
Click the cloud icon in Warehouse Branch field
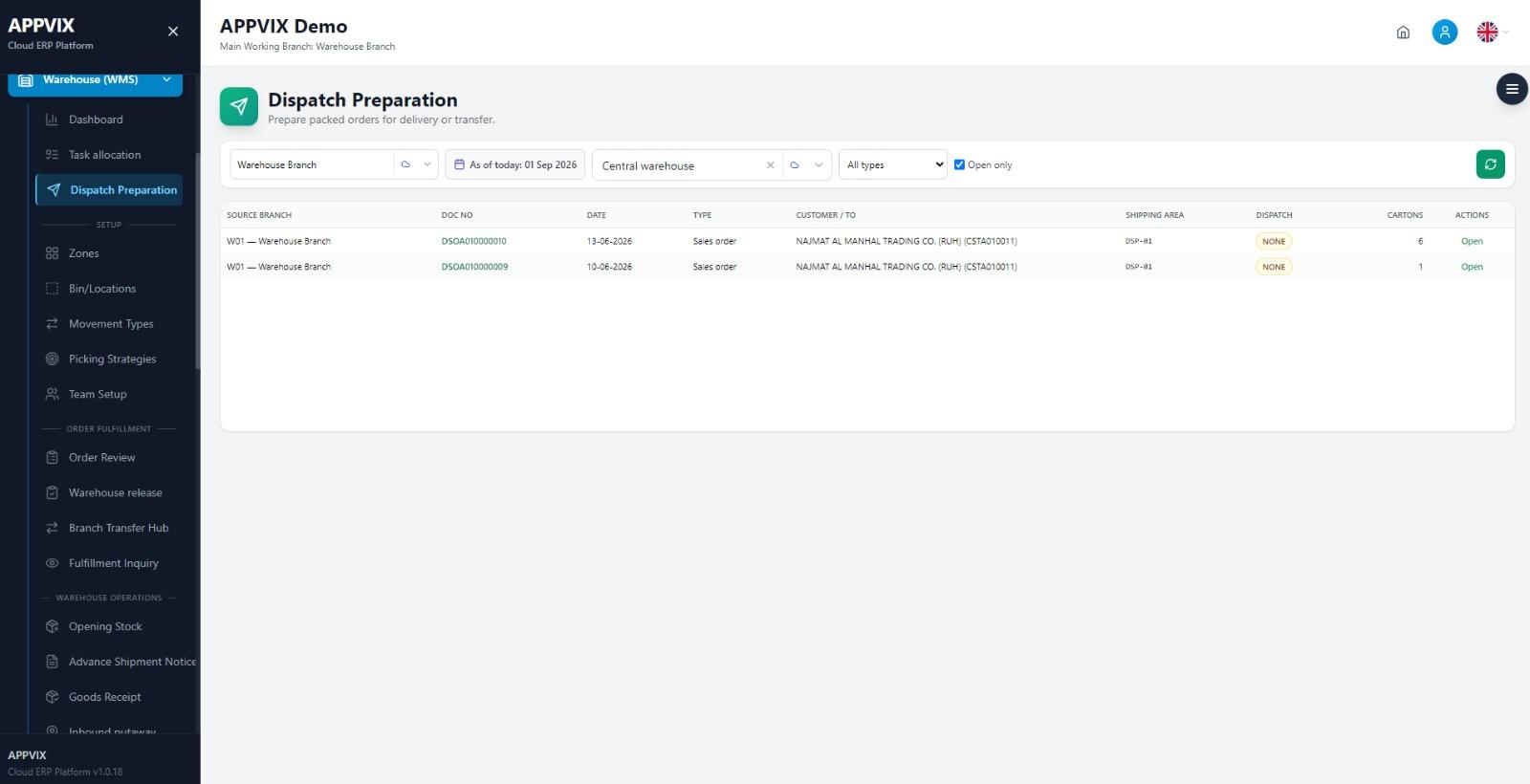[405, 164]
